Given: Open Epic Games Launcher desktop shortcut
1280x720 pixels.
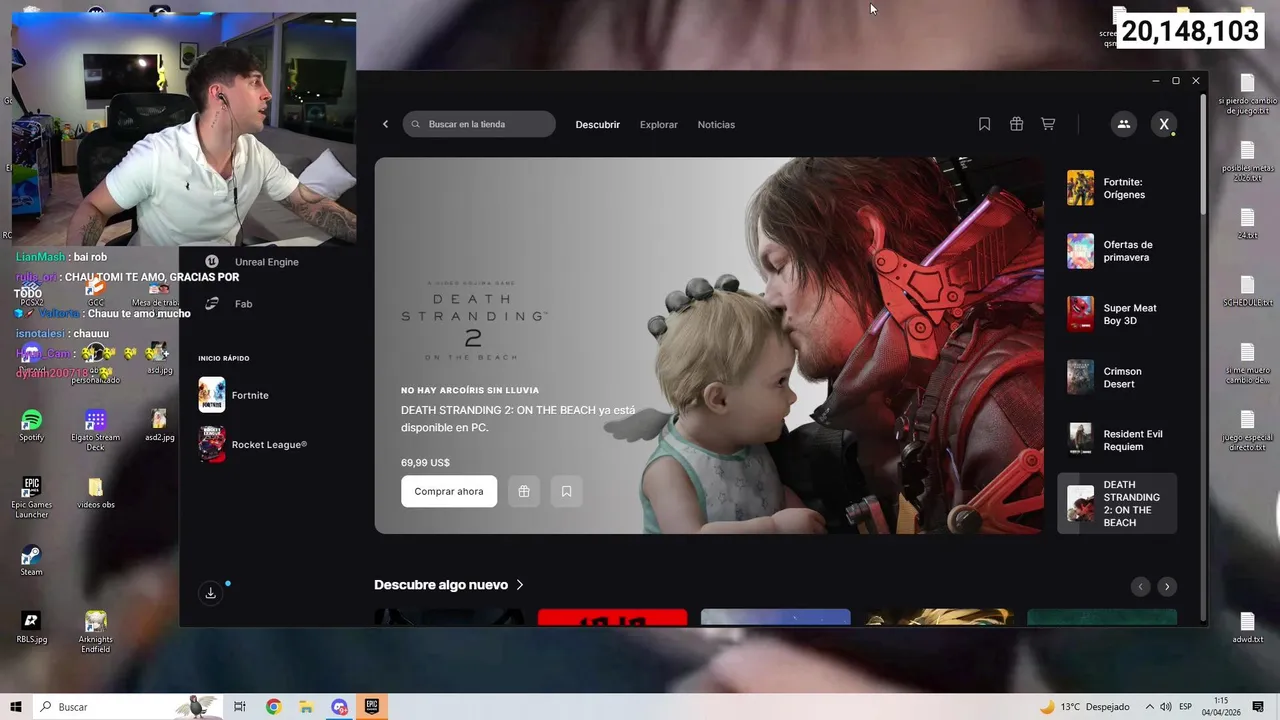Looking at the screenshot, I should click(x=32, y=497).
